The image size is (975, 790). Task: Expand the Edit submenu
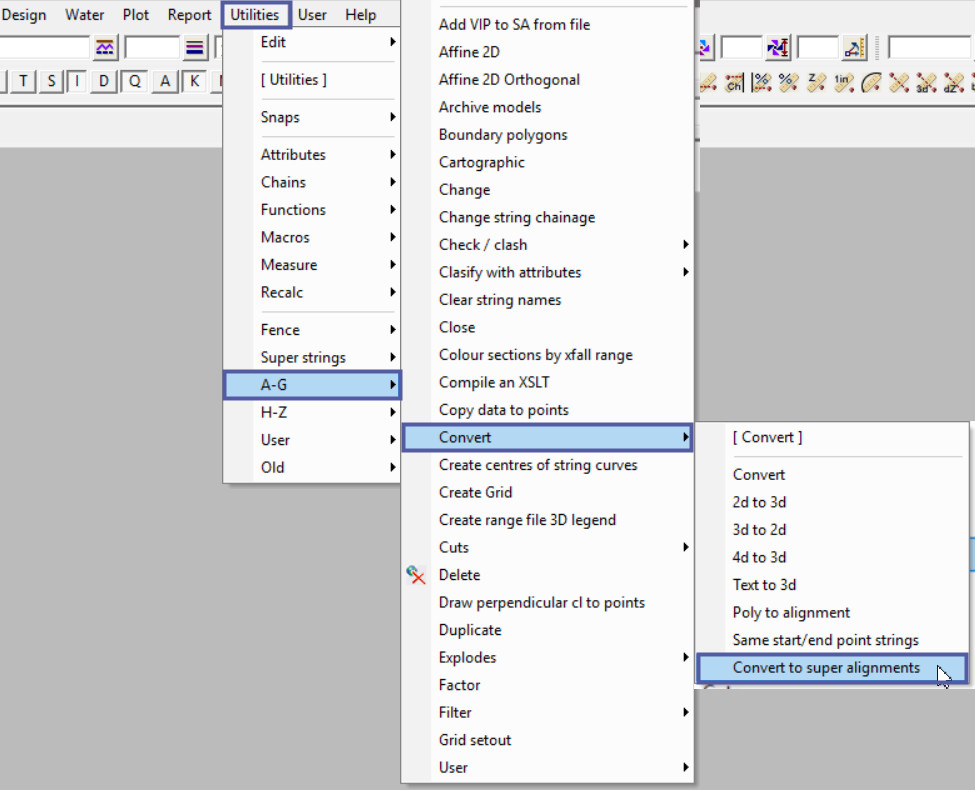click(312, 42)
